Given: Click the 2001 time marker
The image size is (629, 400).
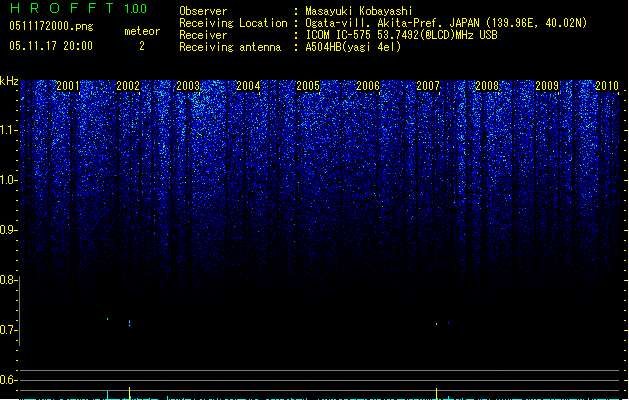Looking at the screenshot, I should [x=68, y=85].
